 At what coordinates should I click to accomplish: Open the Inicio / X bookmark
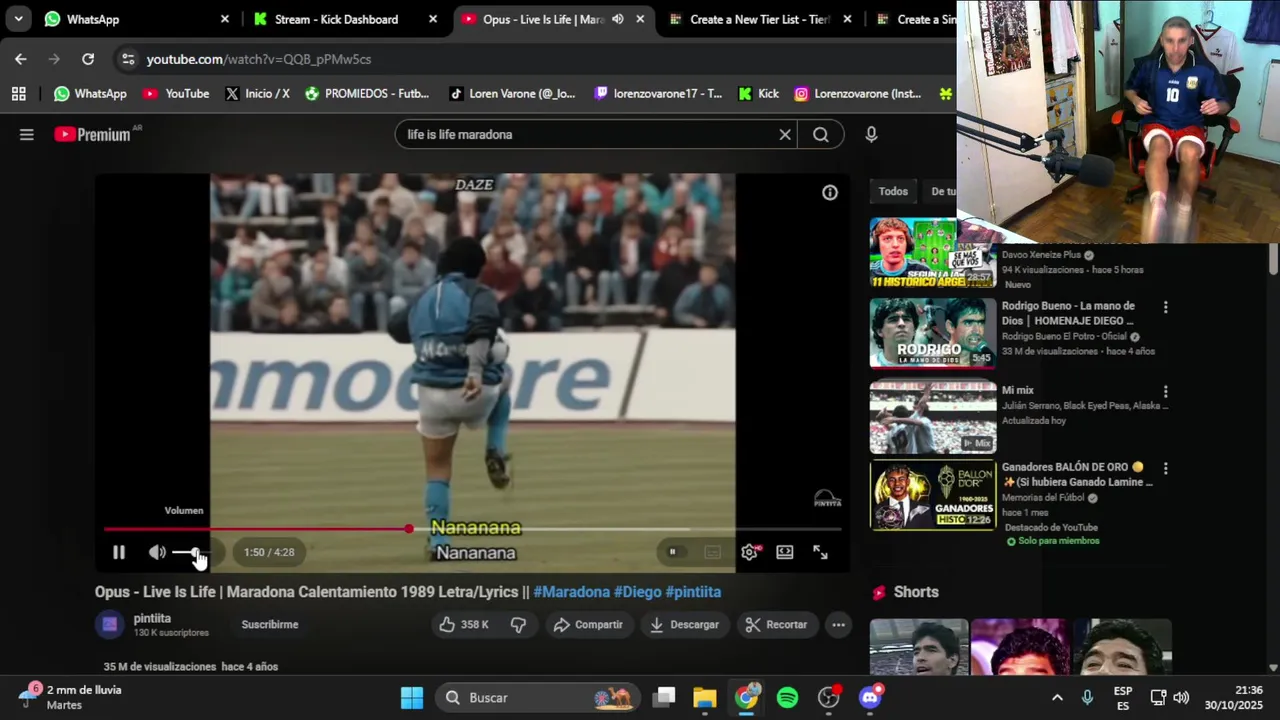[x=257, y=94]
